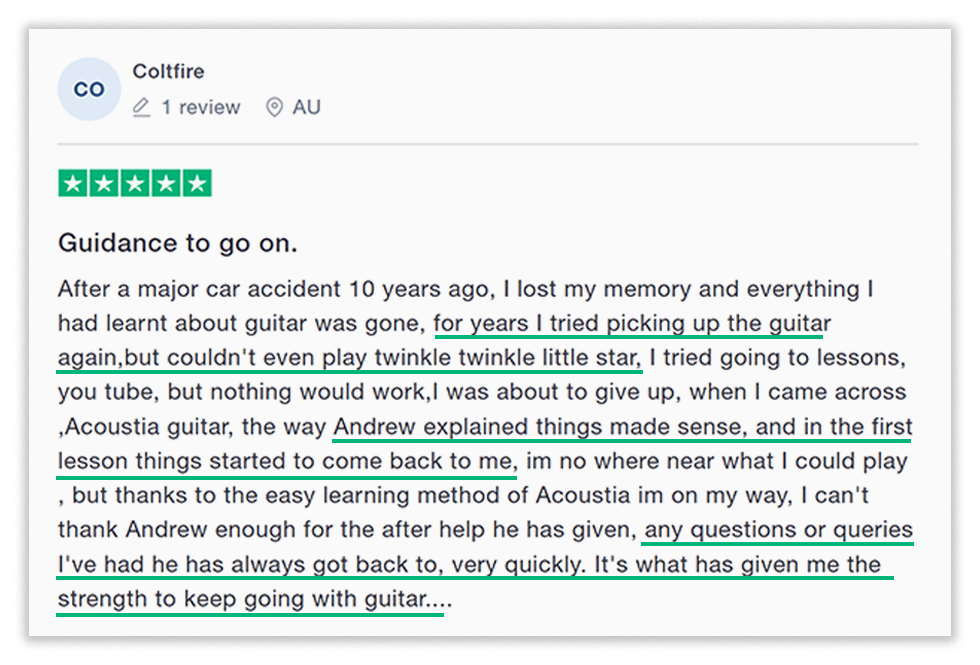Click underlined "Andrew explained things made sense" text

click(x=540, y=427)
